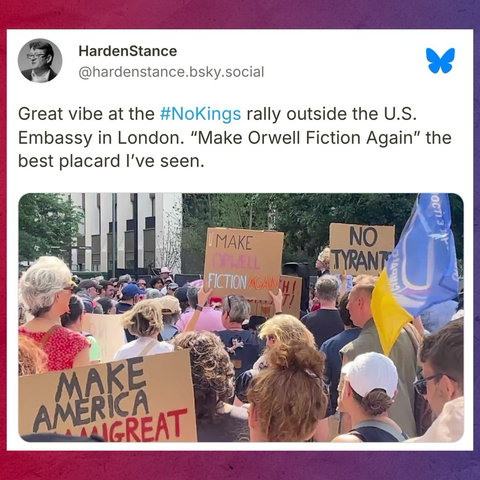480x480 pixels.
Task: Click the partially hidden orange sign behind the Orwell placard
Action: (x=291, y=296)
